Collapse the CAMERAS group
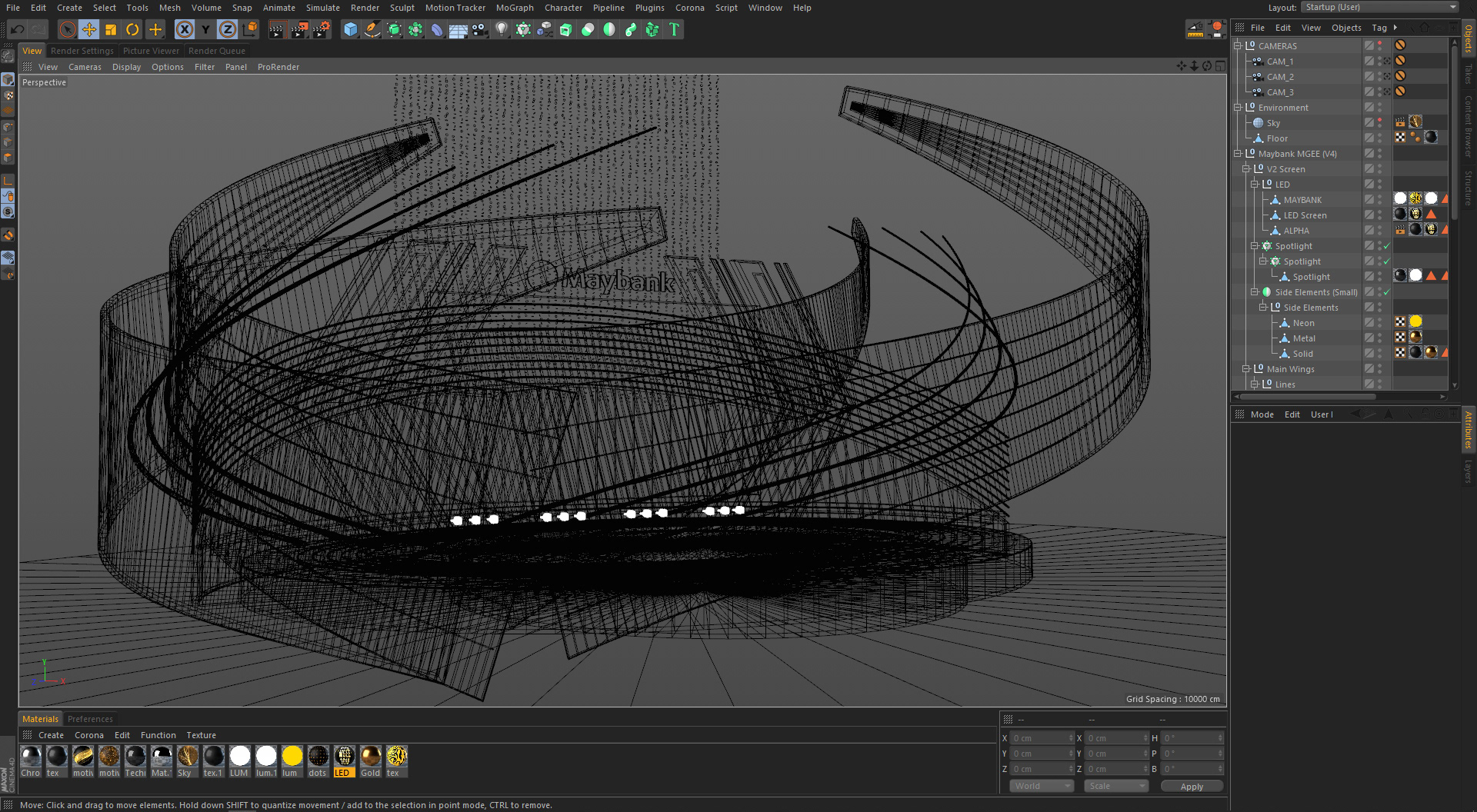Image resolution: width=1477 pixels, height=812 pixels. point(1238,45)
